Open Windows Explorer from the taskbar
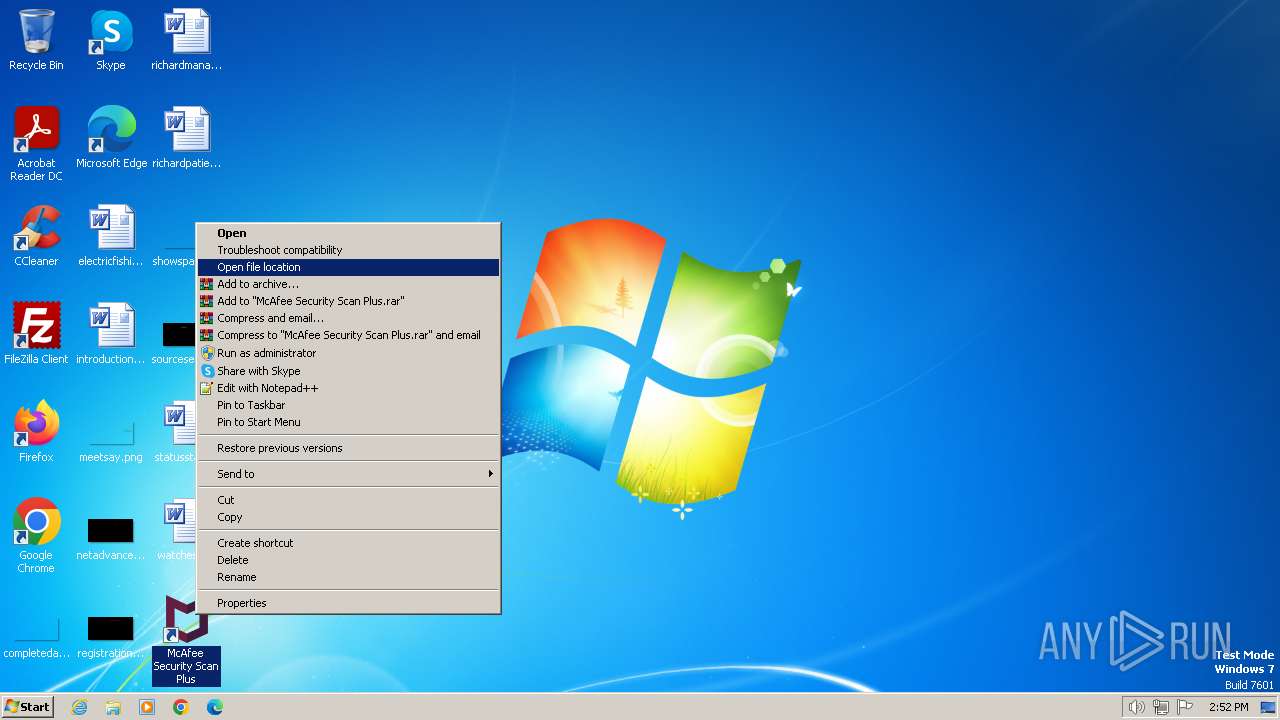Viewport: 1280px width, 720px height. 113,707
